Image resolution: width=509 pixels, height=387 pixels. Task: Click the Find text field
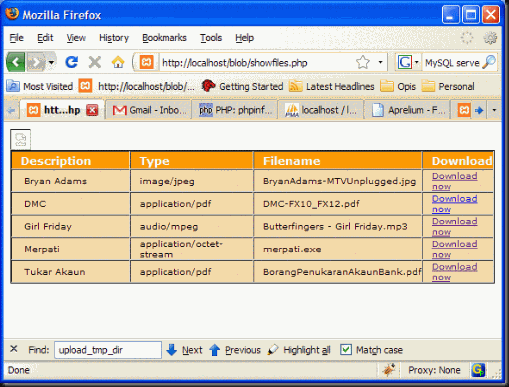pos(108,350)
